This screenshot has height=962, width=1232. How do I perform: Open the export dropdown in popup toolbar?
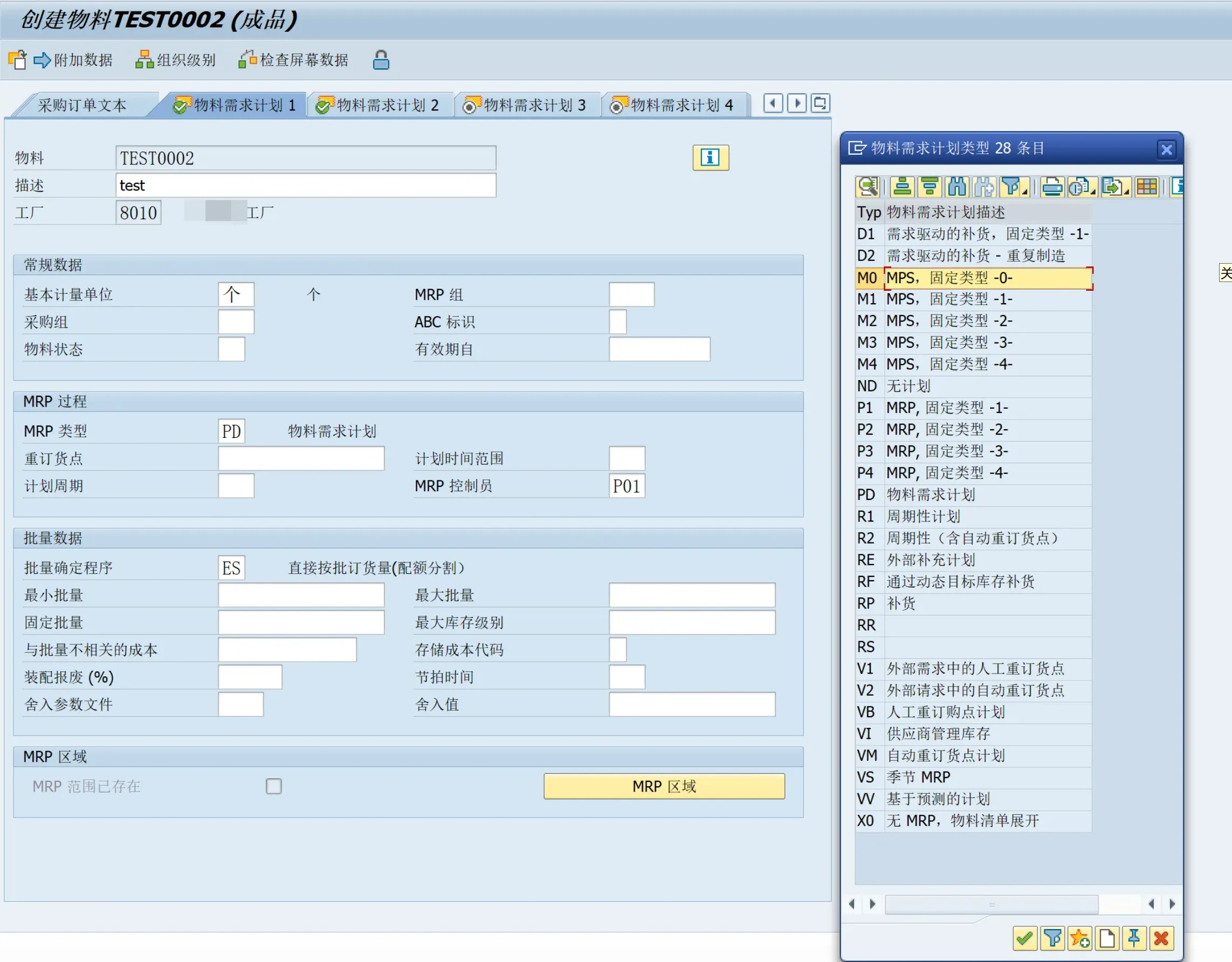coord(1126,192)
